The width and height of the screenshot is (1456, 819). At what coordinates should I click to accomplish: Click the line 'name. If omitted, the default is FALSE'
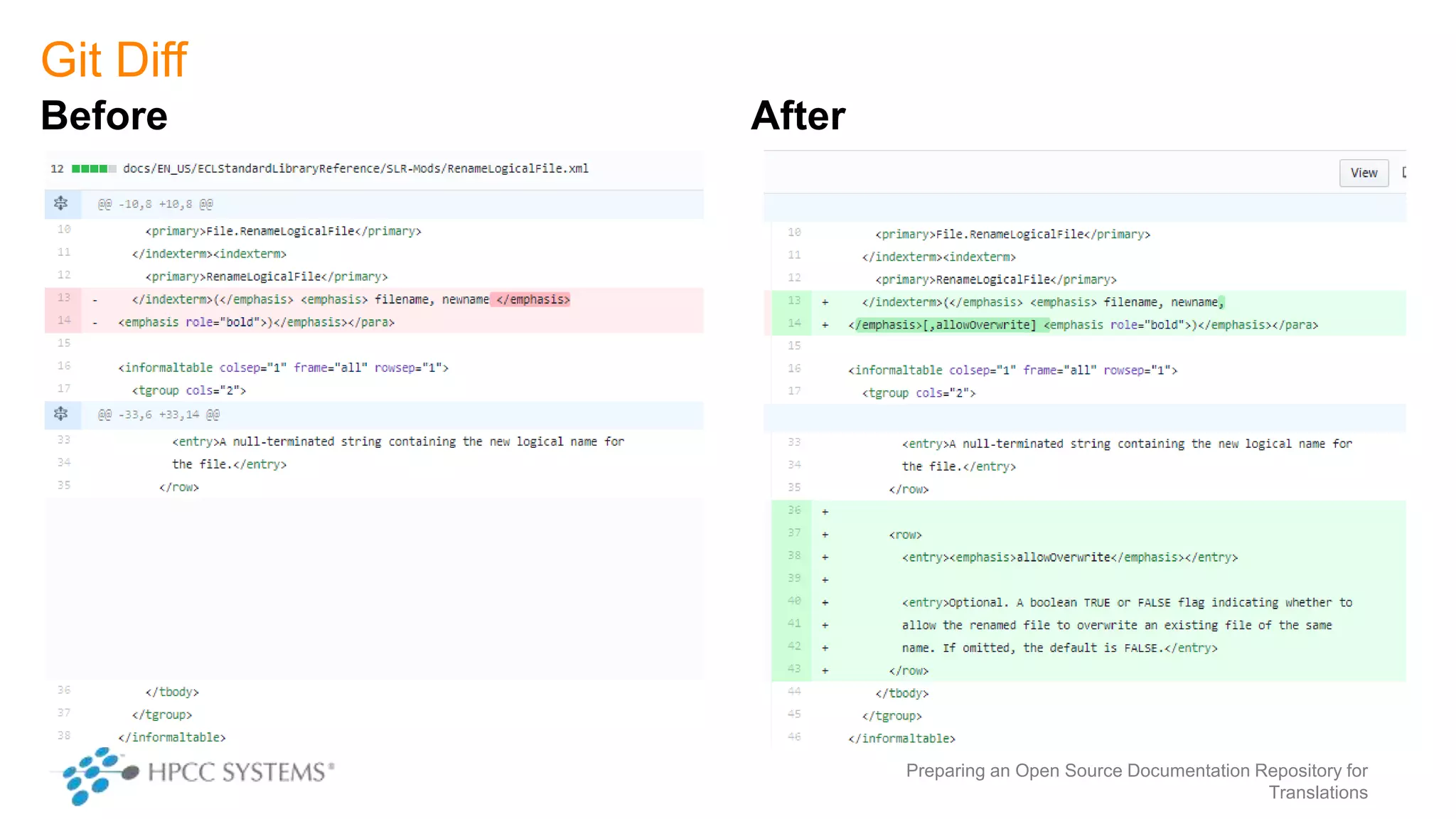tap(1059, 648)
